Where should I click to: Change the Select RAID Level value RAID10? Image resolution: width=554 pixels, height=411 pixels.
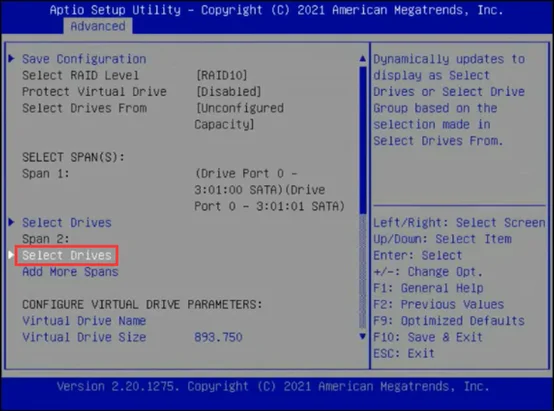coord(222,75)
